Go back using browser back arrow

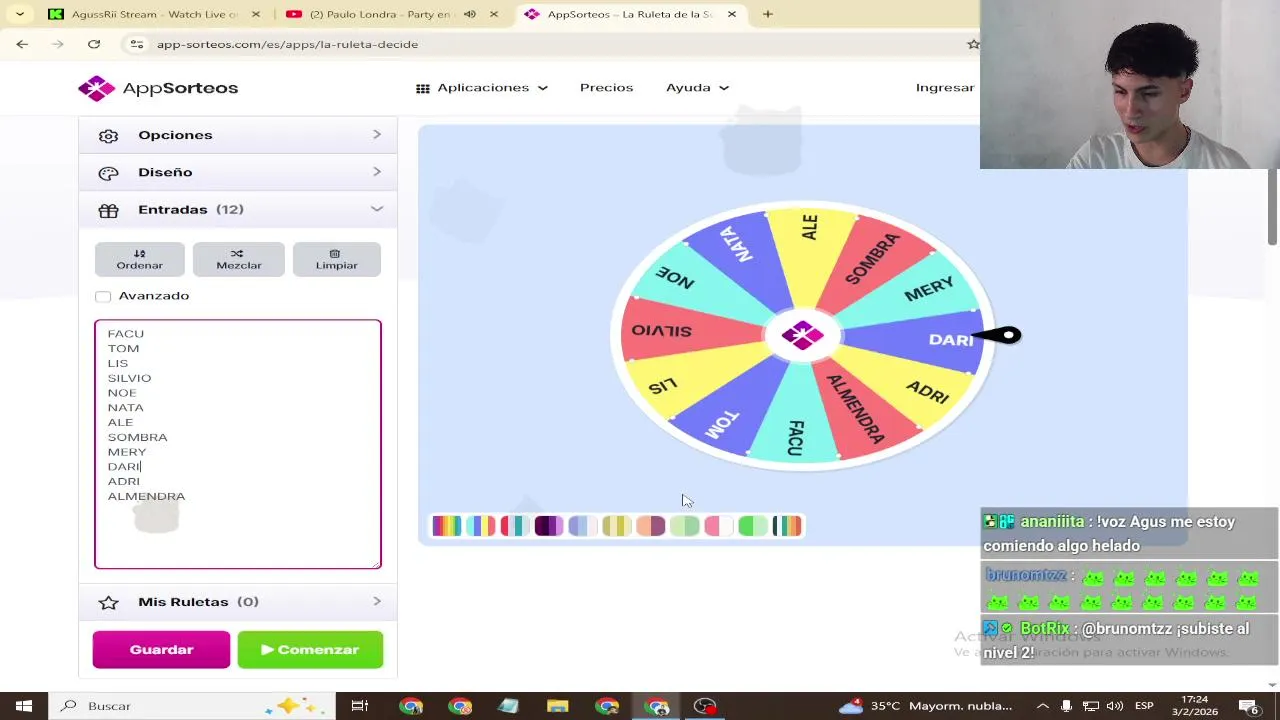(22, 44)
